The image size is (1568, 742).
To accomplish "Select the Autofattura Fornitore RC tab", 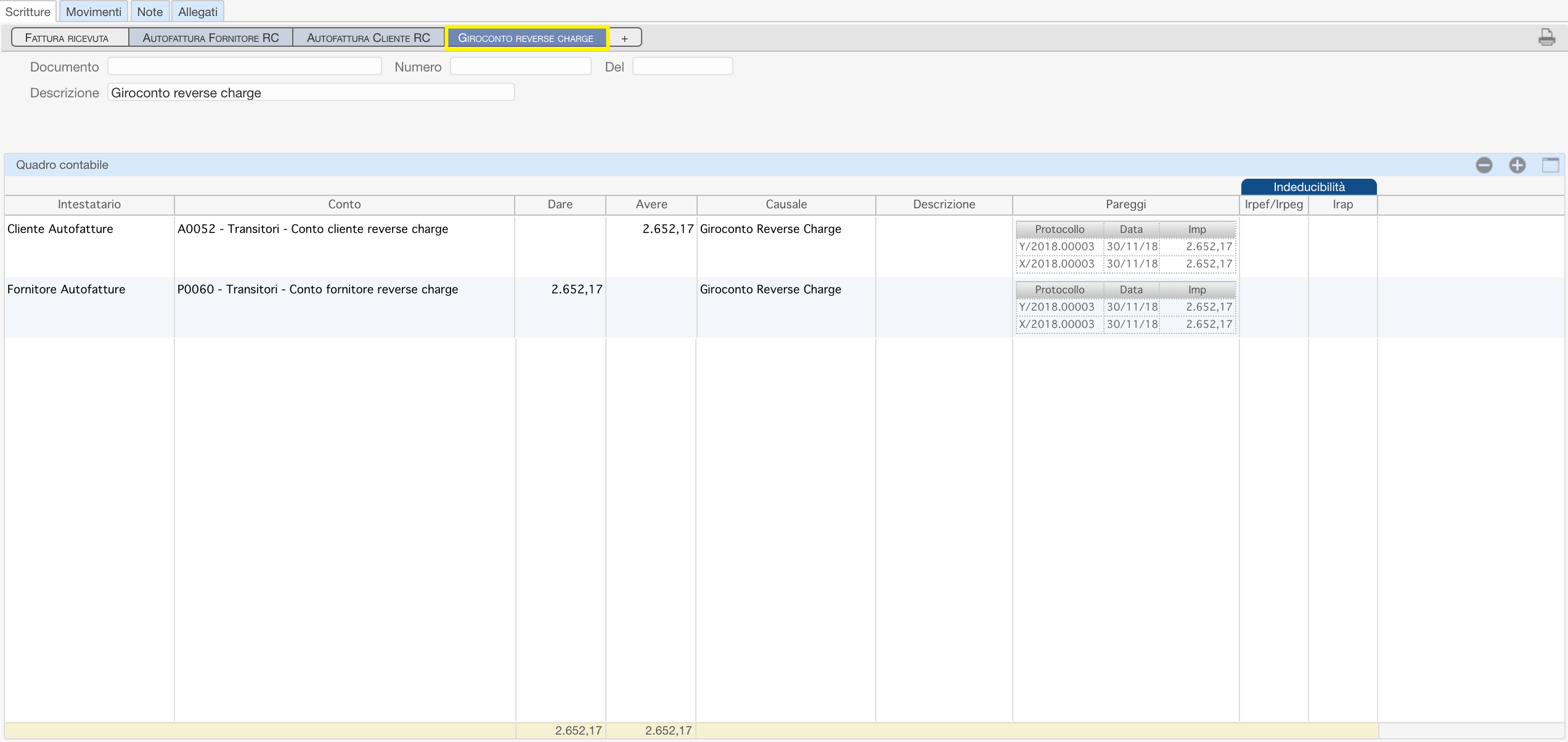I will pos(211,38).
